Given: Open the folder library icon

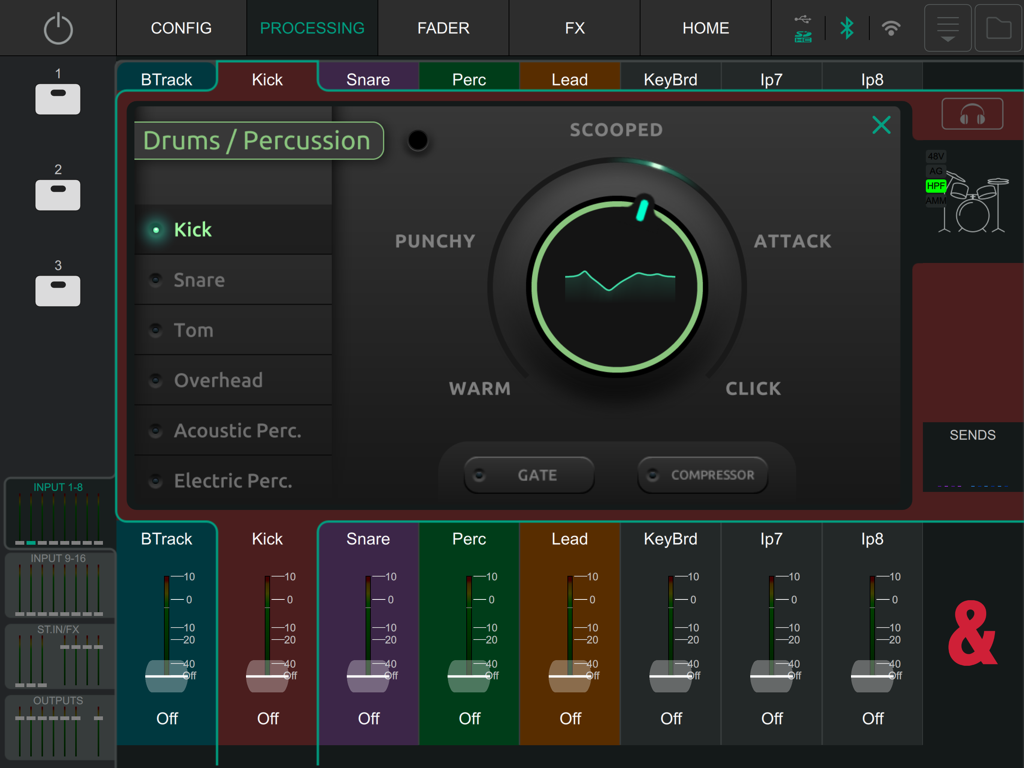Looking at the screenshot, I should 997,28.
